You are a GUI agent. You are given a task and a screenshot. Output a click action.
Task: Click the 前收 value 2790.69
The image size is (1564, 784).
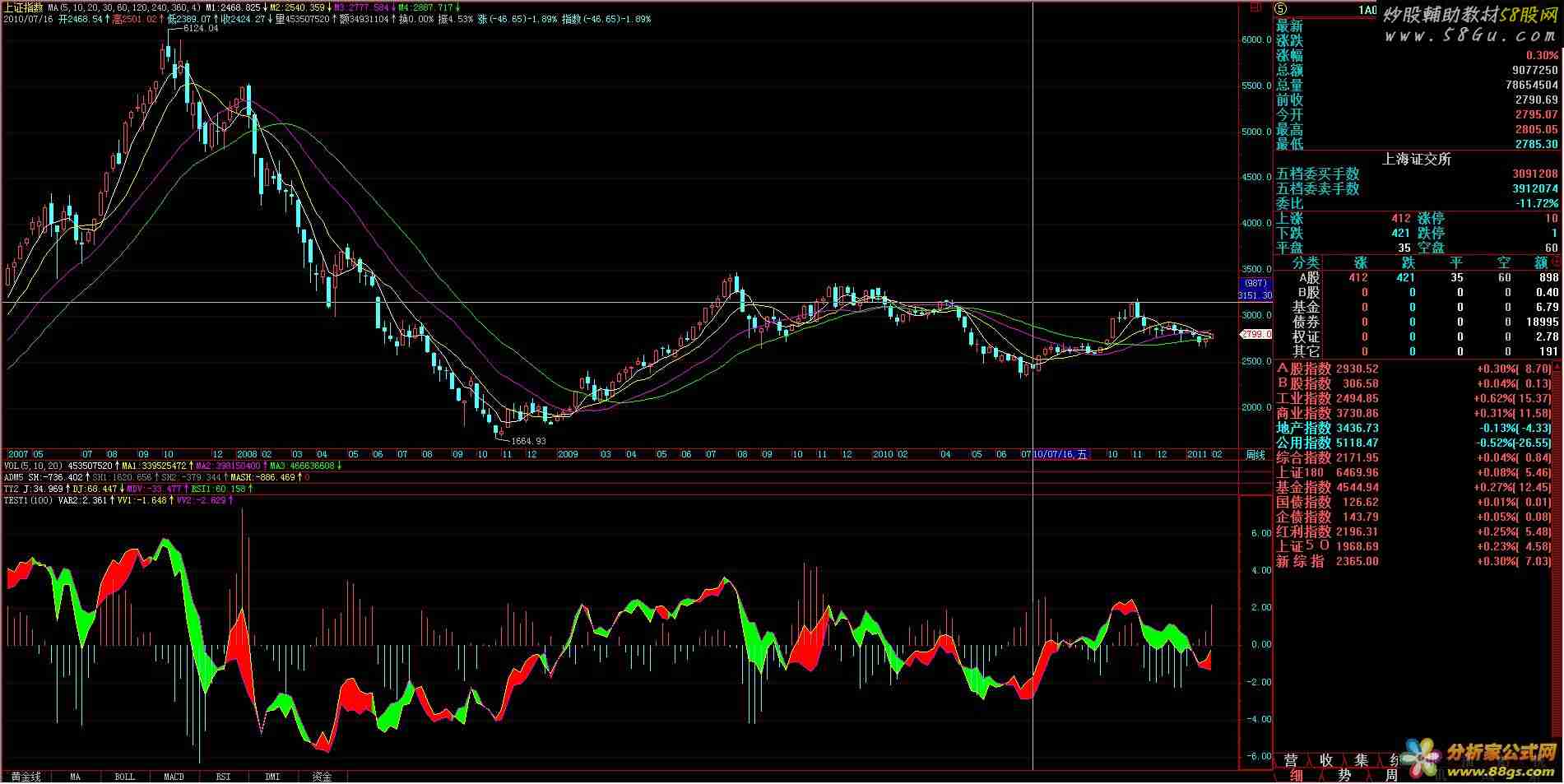coord(1537,100)
